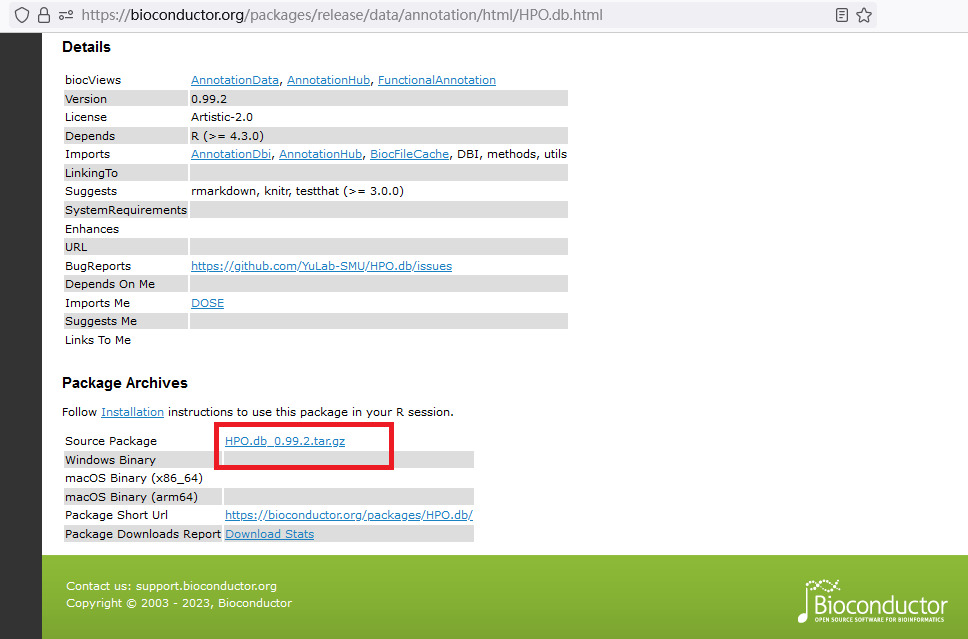Screen dimensions: 968x639
Task: Open the AnnotationData biocViews link
Action: click(x=235, y=80)
